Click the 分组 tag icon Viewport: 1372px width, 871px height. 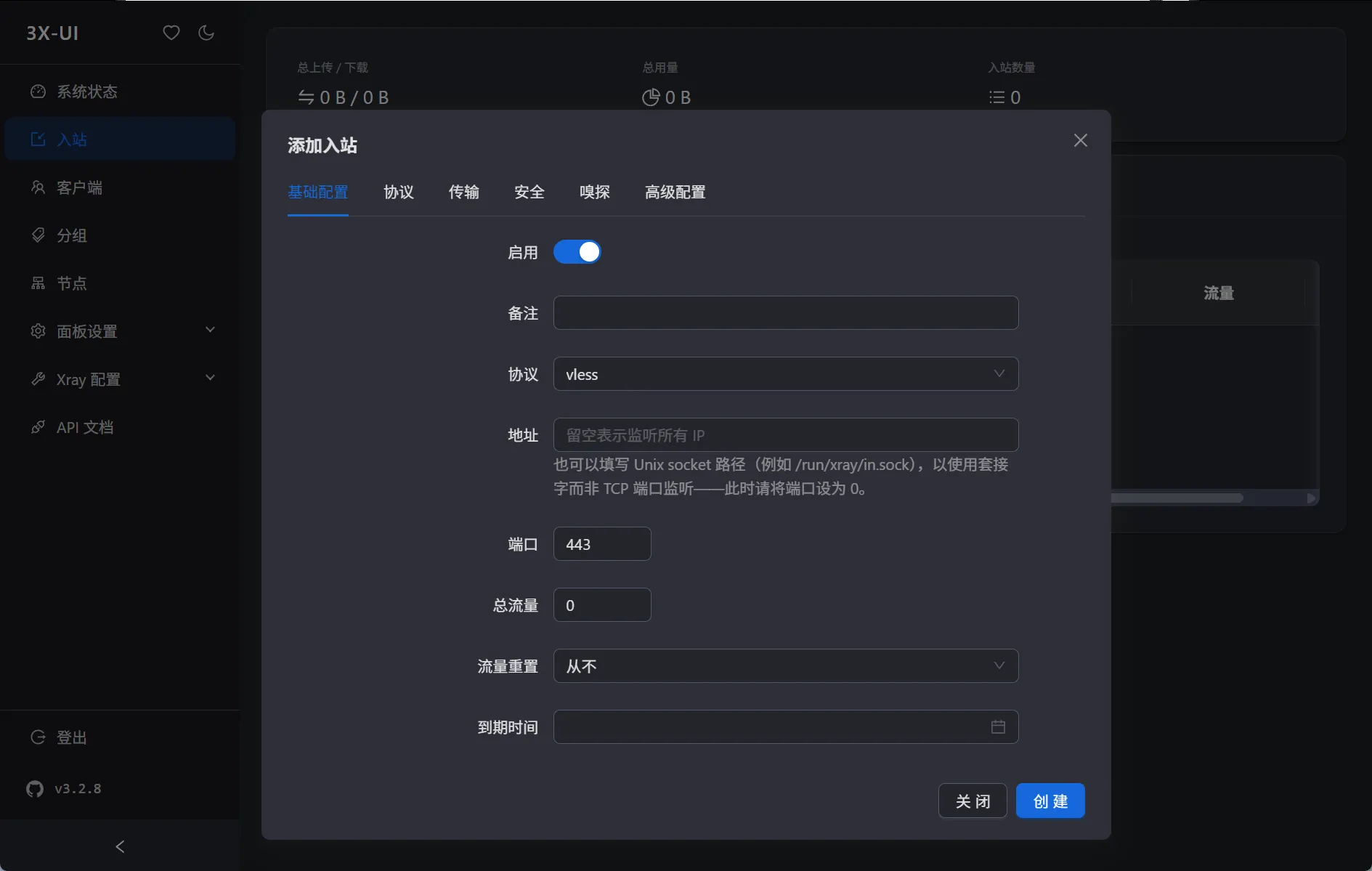point(38,235)
